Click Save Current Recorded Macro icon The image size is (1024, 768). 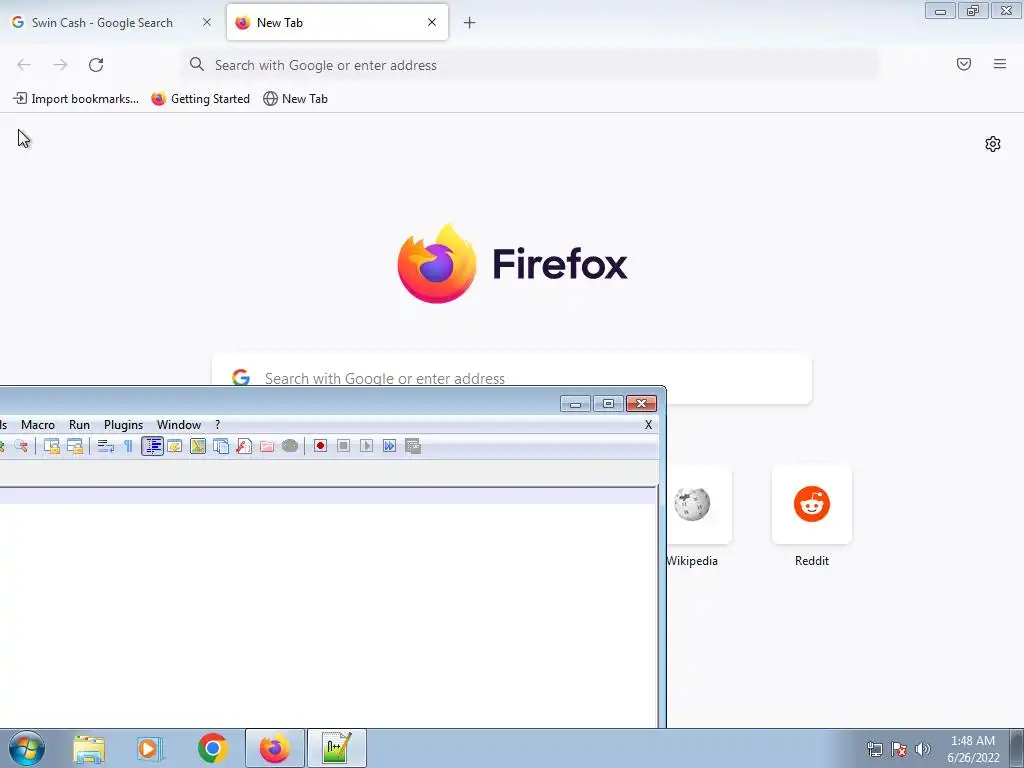click(413, 446)
